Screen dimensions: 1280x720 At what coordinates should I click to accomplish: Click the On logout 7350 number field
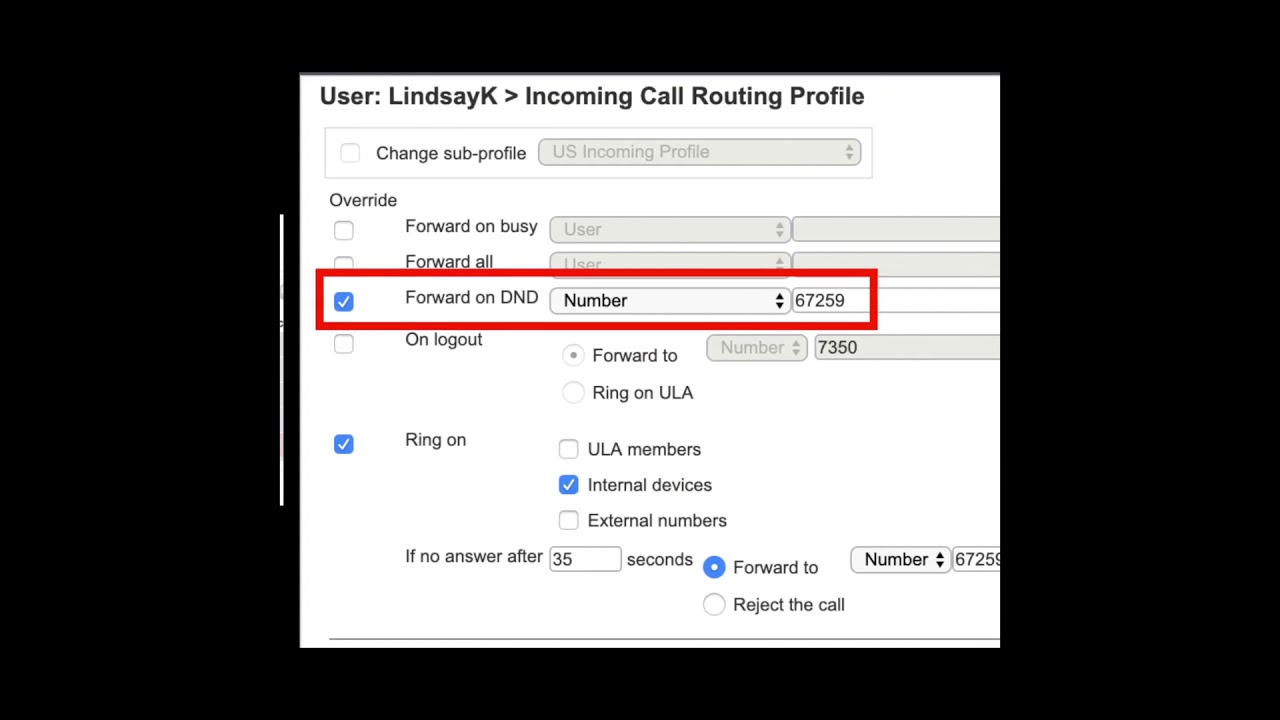pos(905,348)
